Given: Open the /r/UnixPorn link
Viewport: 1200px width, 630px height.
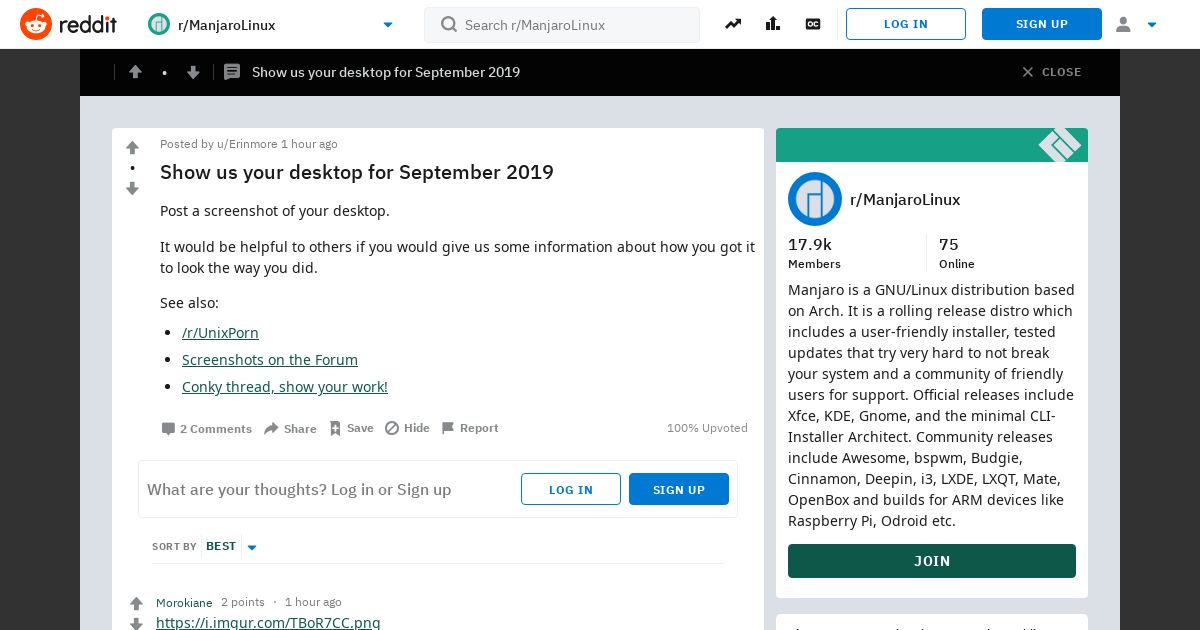Looking at the screenshot, I should click(220, 332).
